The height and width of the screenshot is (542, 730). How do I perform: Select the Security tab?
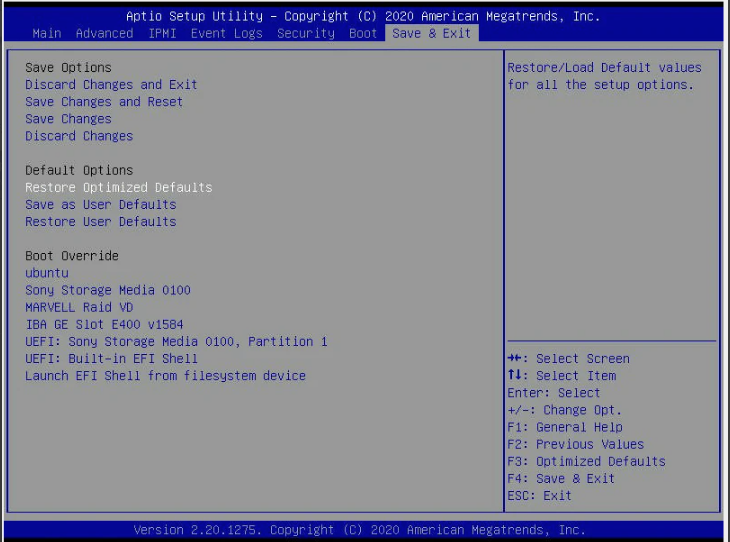pos(306,34)
